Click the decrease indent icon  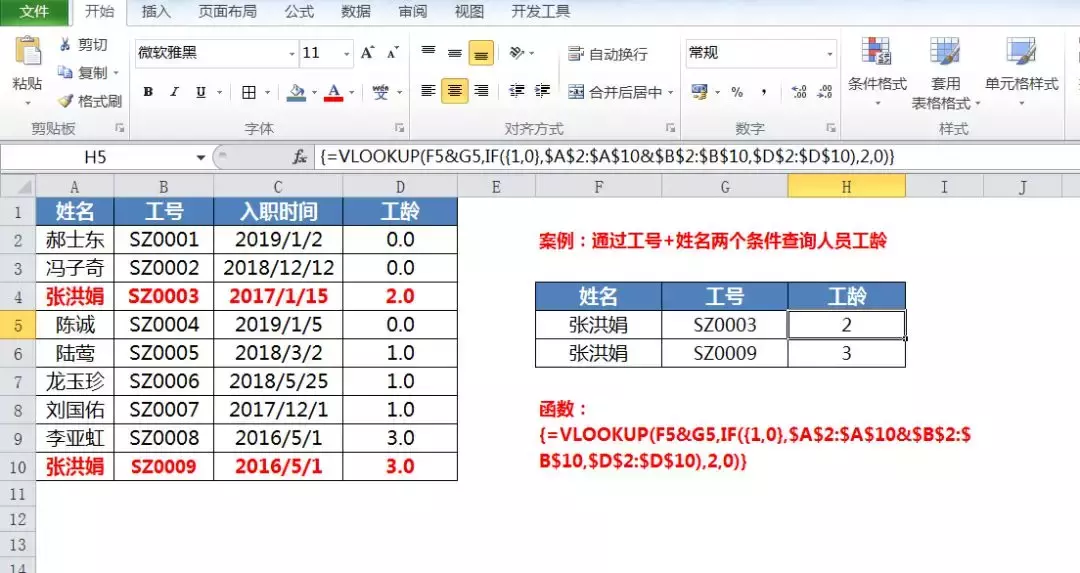[517, 91]
